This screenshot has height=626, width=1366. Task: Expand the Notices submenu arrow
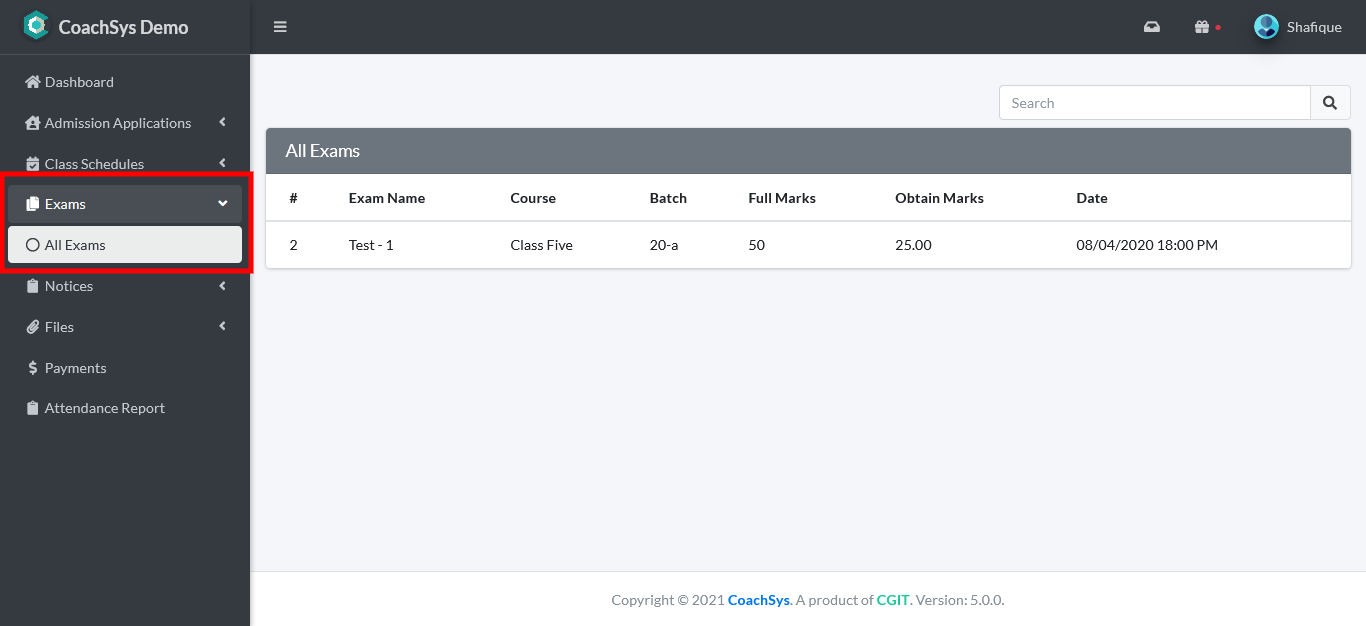coord(222,286)
